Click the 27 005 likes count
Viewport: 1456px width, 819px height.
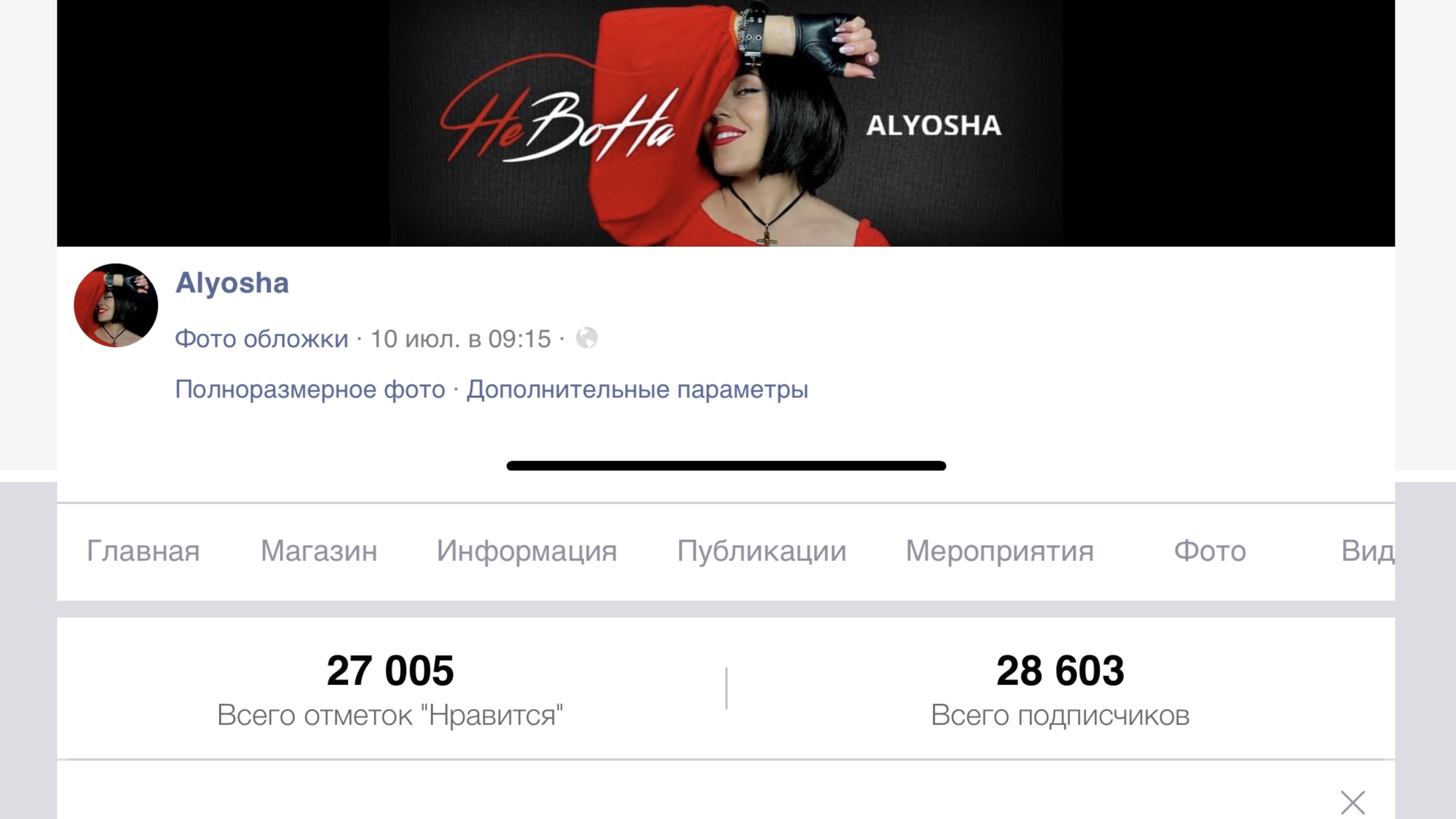390,671
